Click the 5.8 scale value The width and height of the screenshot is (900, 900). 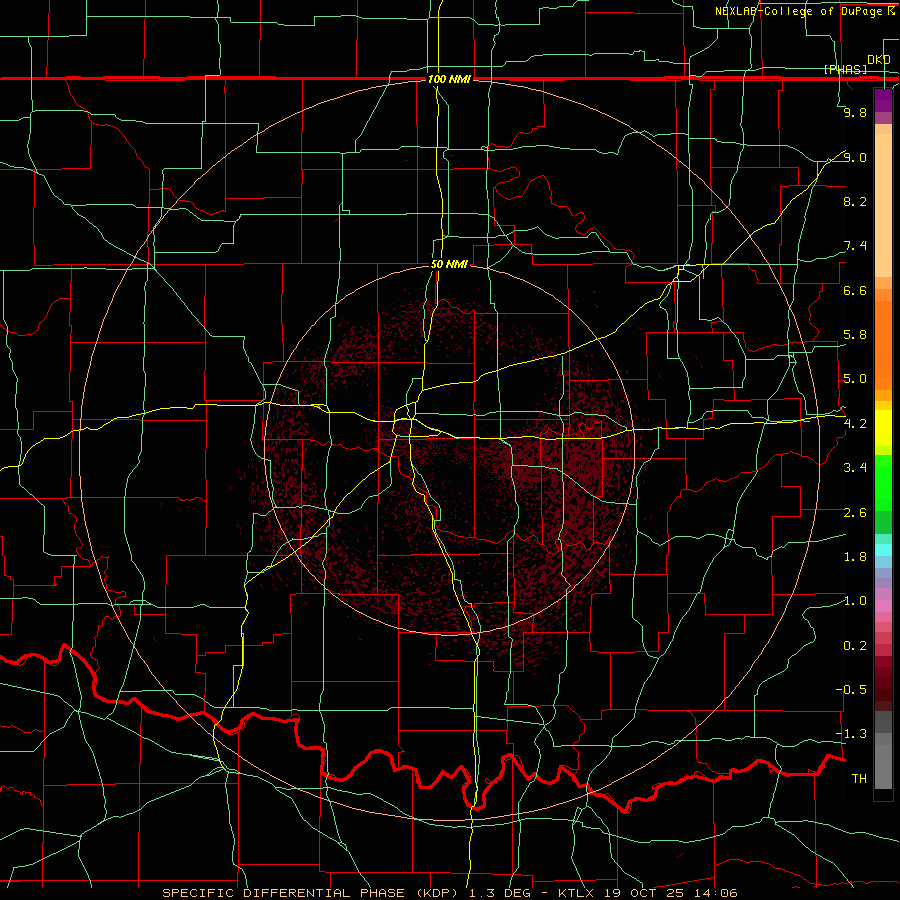click(x=855, y=335)
